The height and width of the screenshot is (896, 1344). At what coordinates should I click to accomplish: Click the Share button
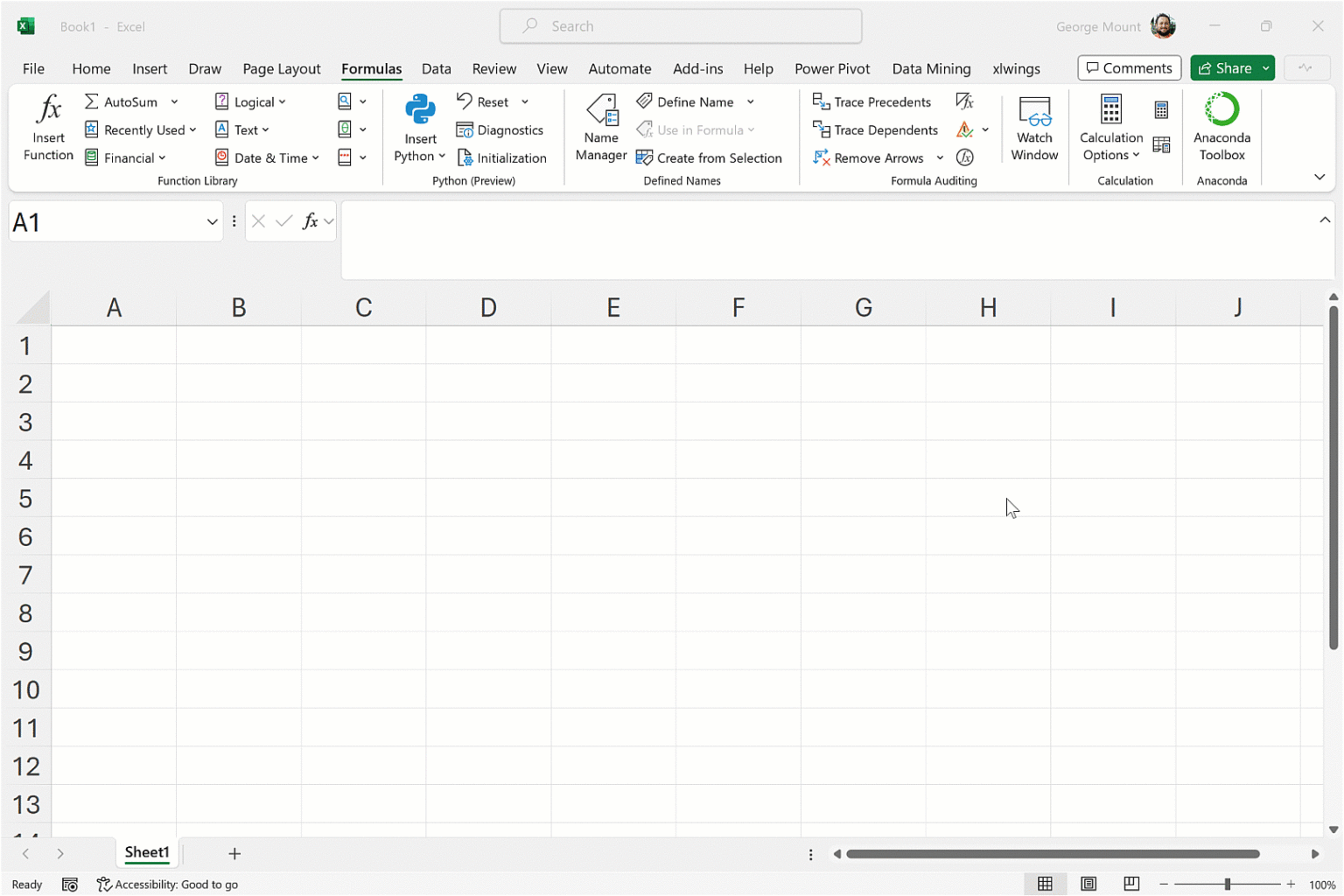(x=1224, y=68)
